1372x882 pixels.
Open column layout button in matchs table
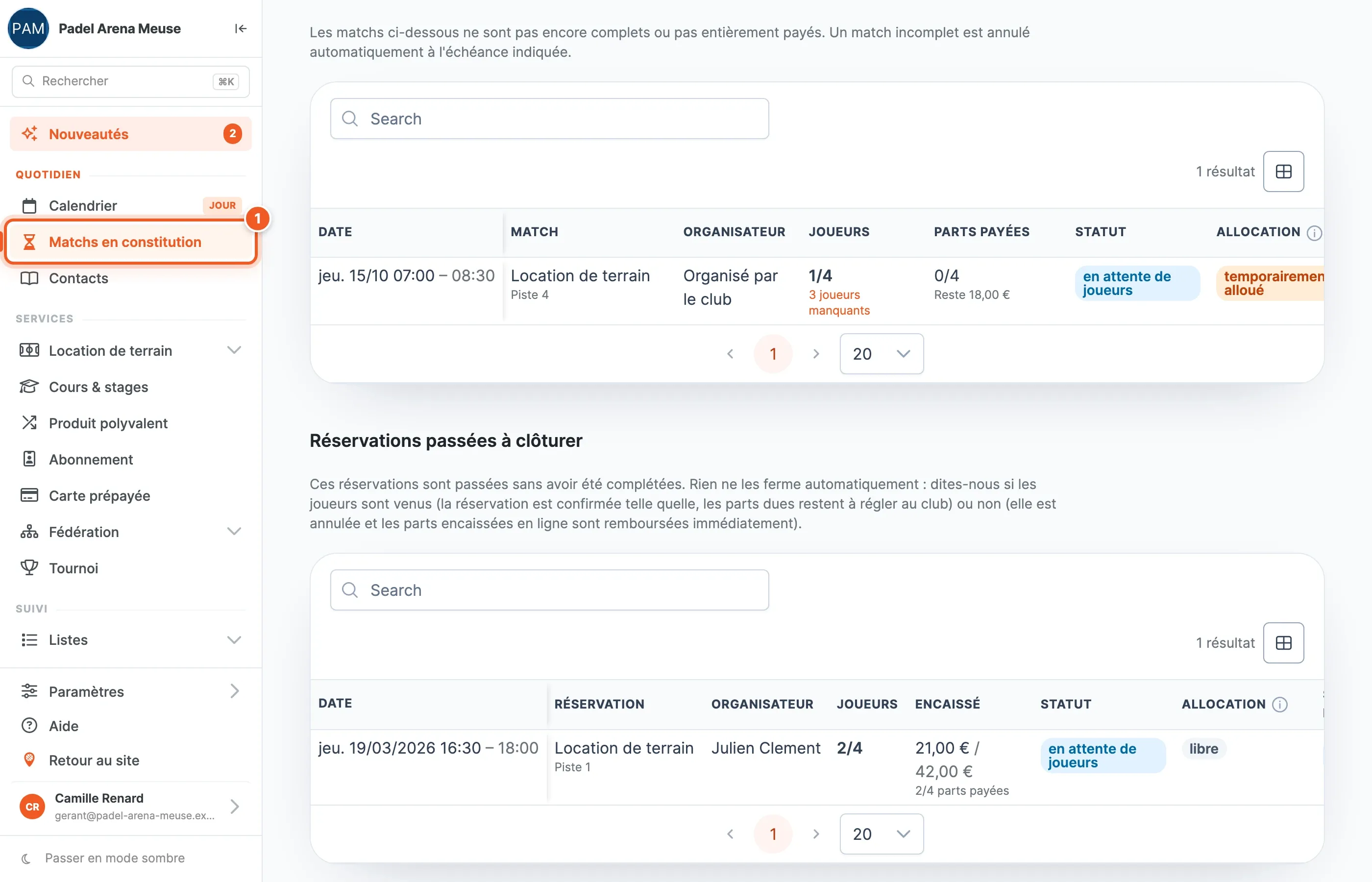point(1283,171)
